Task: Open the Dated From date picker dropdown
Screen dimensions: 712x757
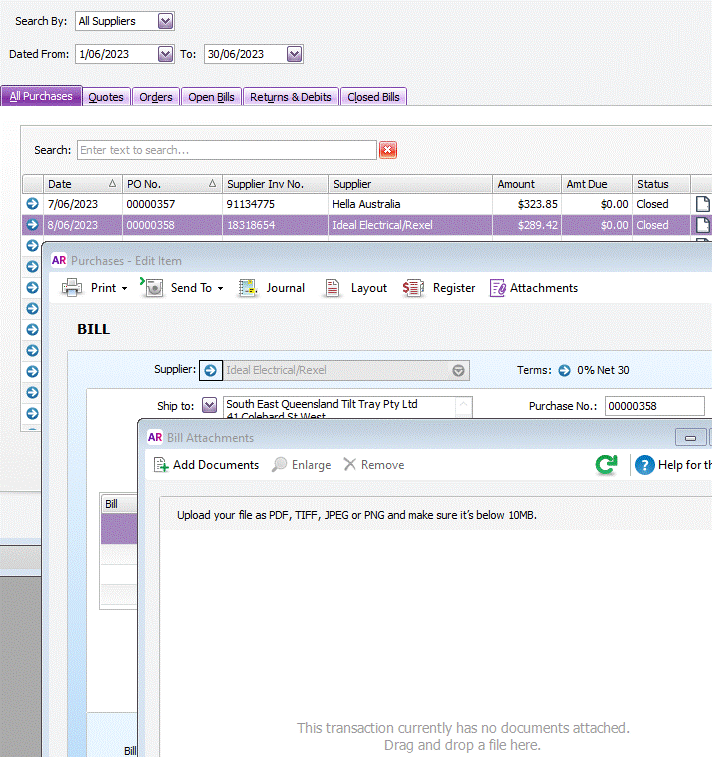Action: pos(166,54)
